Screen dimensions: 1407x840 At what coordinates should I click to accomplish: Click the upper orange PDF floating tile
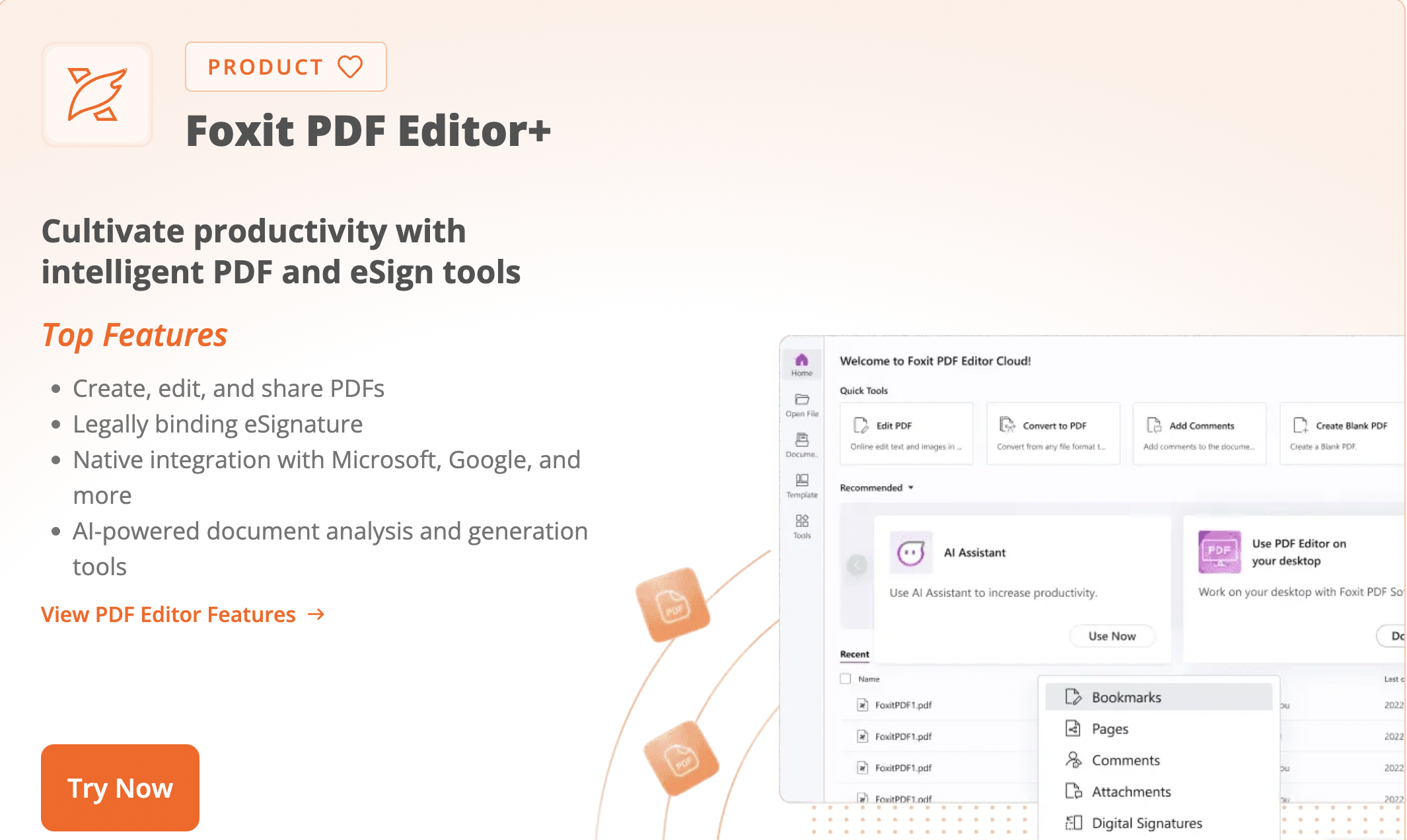coord(673,604)
